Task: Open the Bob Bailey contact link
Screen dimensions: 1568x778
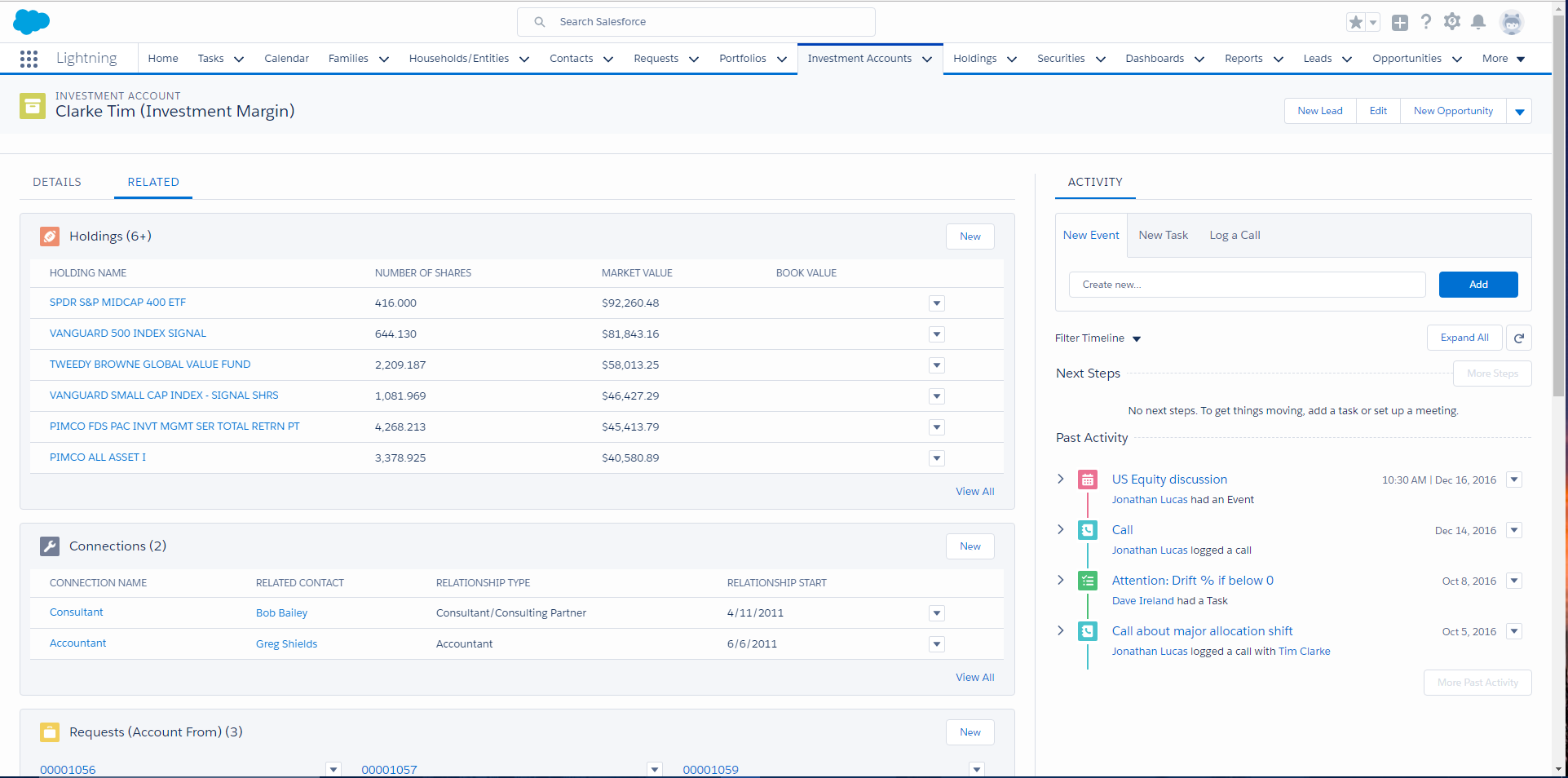Action: point(281,613)
